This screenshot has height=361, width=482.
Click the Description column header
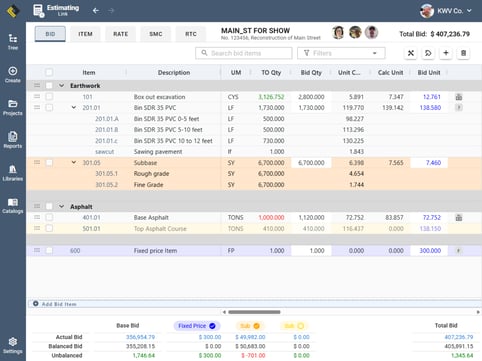coord(174,72)
